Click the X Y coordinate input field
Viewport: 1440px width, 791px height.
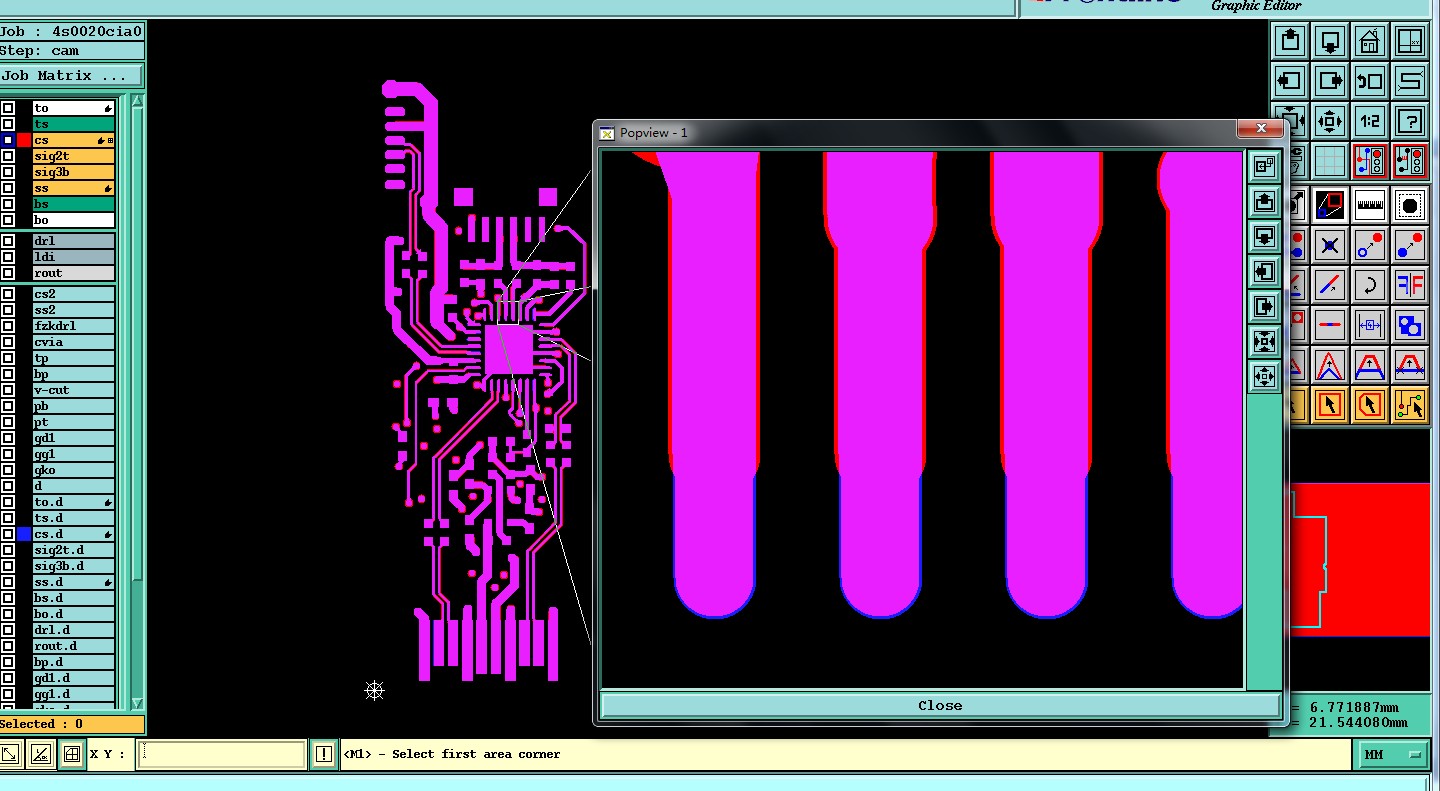click(x=221, y=754)
